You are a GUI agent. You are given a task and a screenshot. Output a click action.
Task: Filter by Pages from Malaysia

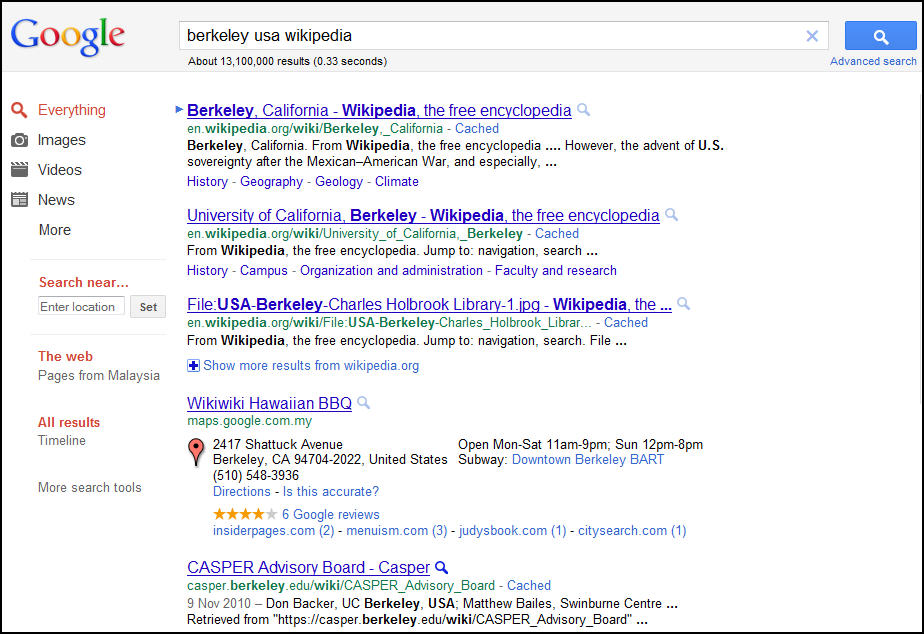pyautogui.click(x=99, y=376)
